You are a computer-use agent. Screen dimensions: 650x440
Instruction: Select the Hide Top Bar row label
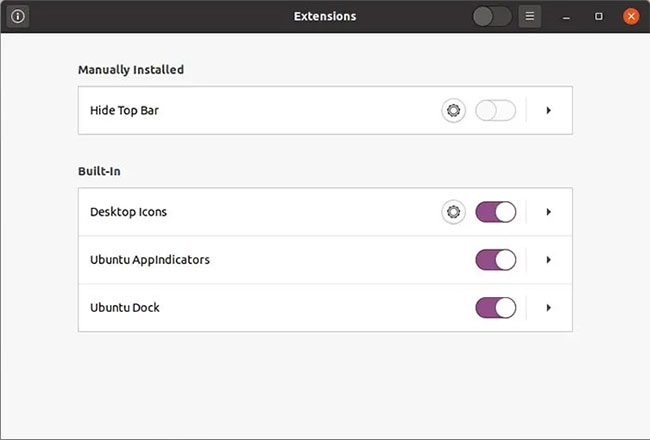coord(124,110)
